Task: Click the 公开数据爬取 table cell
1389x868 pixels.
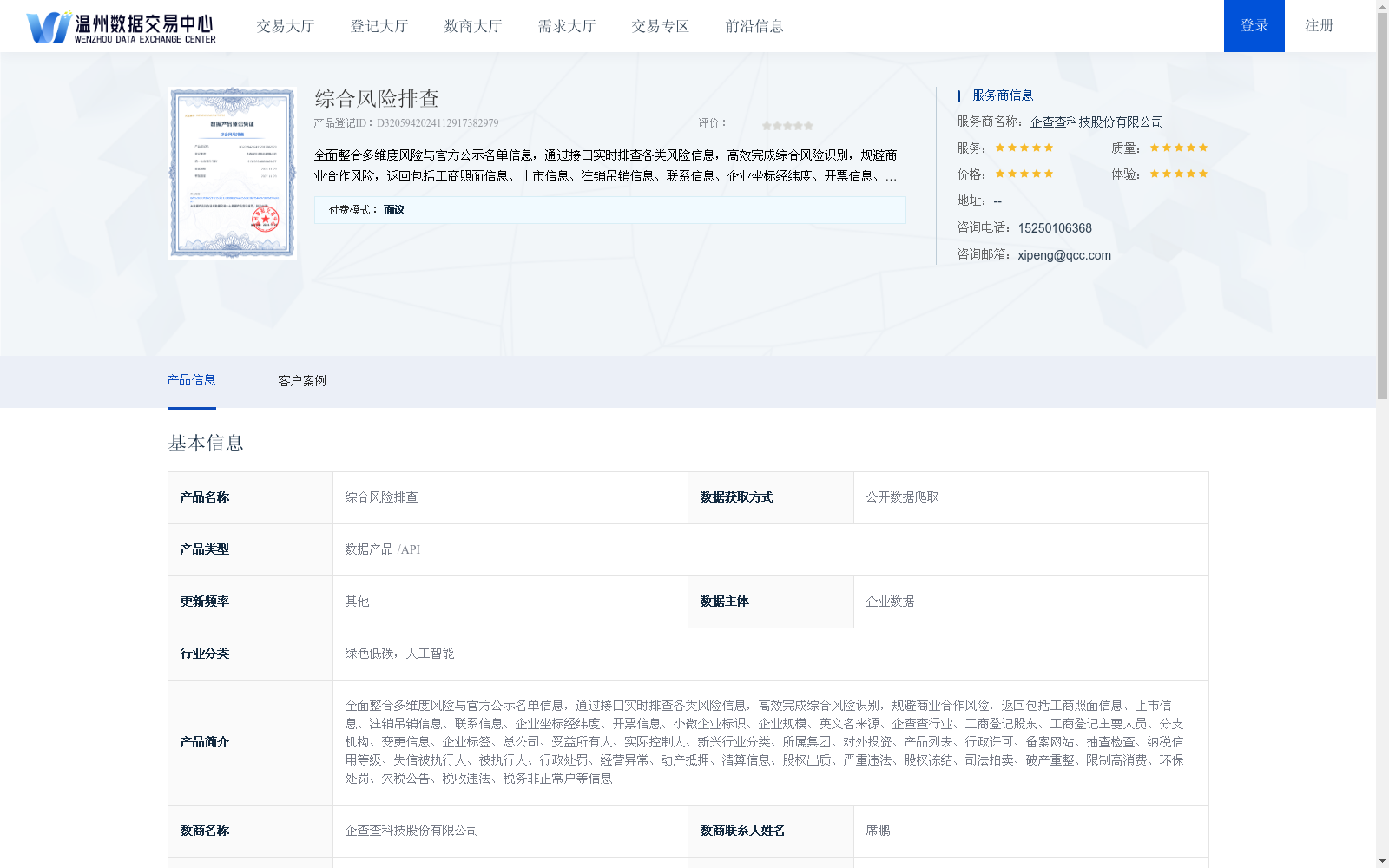Action: pos(1030,497)
